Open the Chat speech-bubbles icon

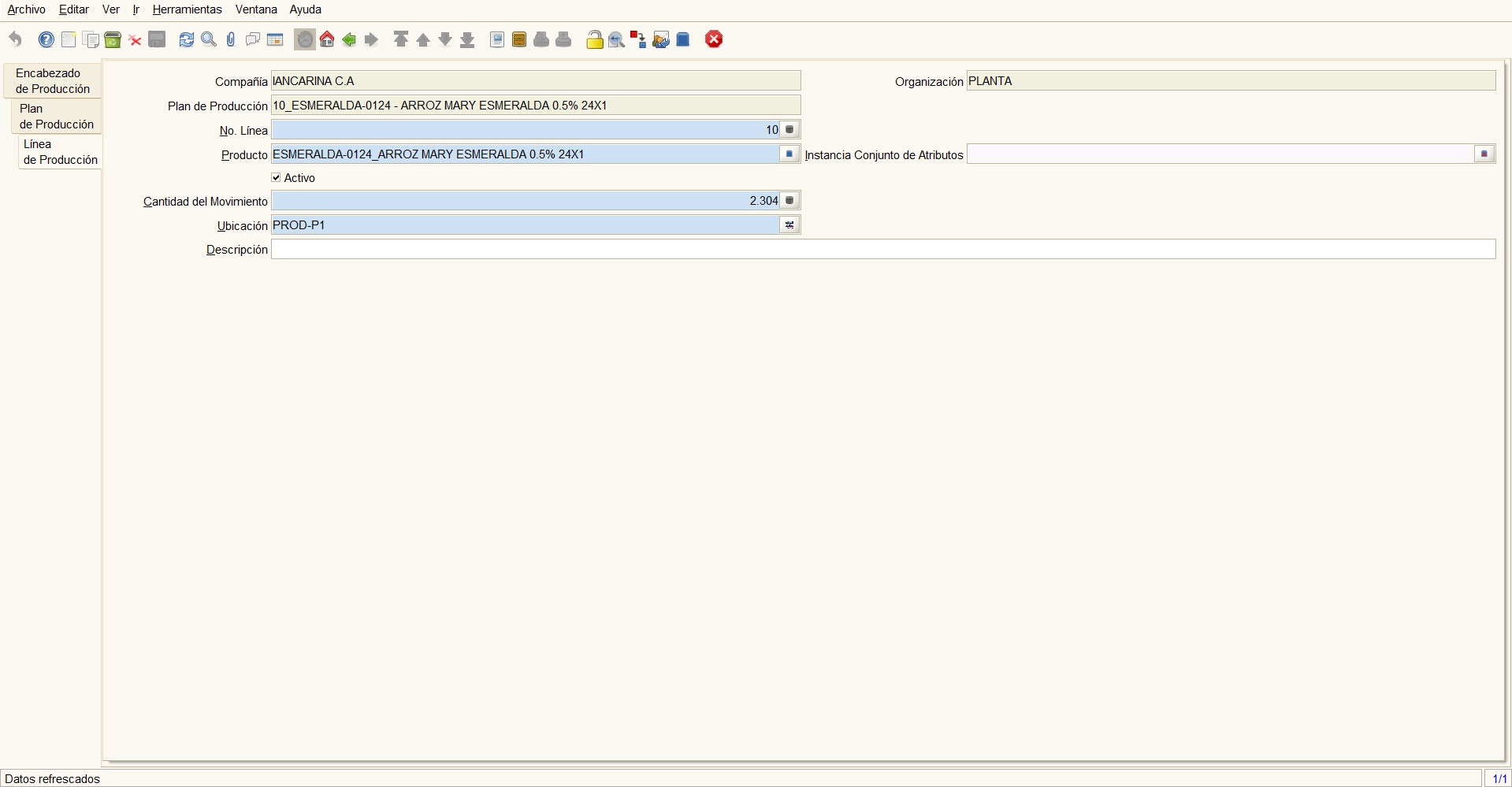[253, 39]
